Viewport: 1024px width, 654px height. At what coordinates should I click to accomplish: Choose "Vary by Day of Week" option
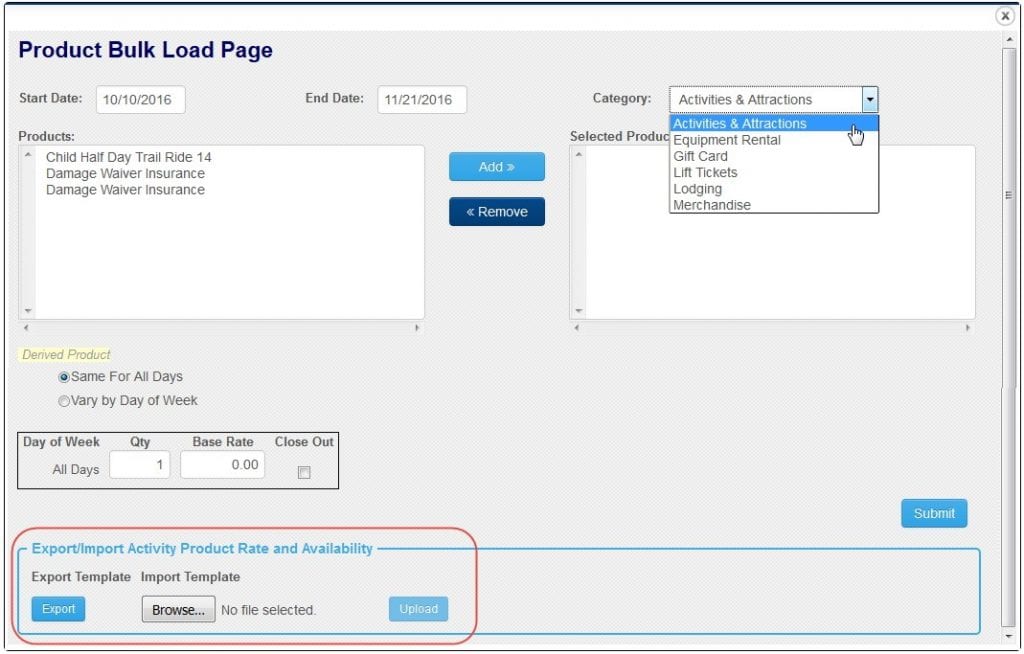point(64,400)
